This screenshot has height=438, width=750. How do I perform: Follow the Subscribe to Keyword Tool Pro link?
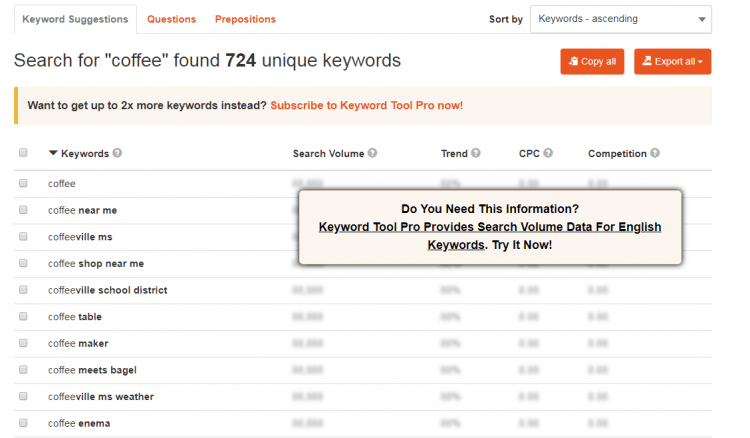click(366, 105)
